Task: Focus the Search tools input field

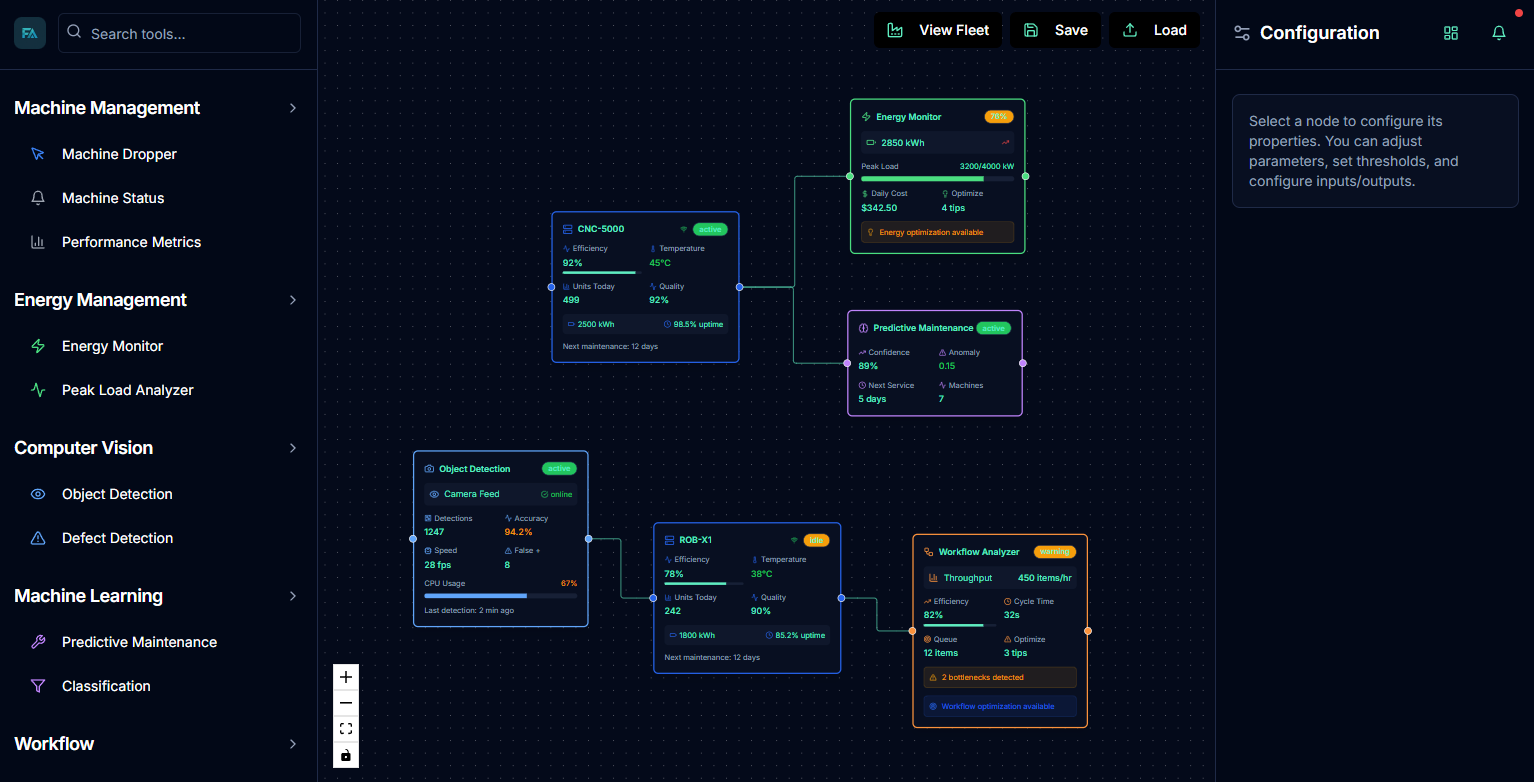Action: [179, 33]
